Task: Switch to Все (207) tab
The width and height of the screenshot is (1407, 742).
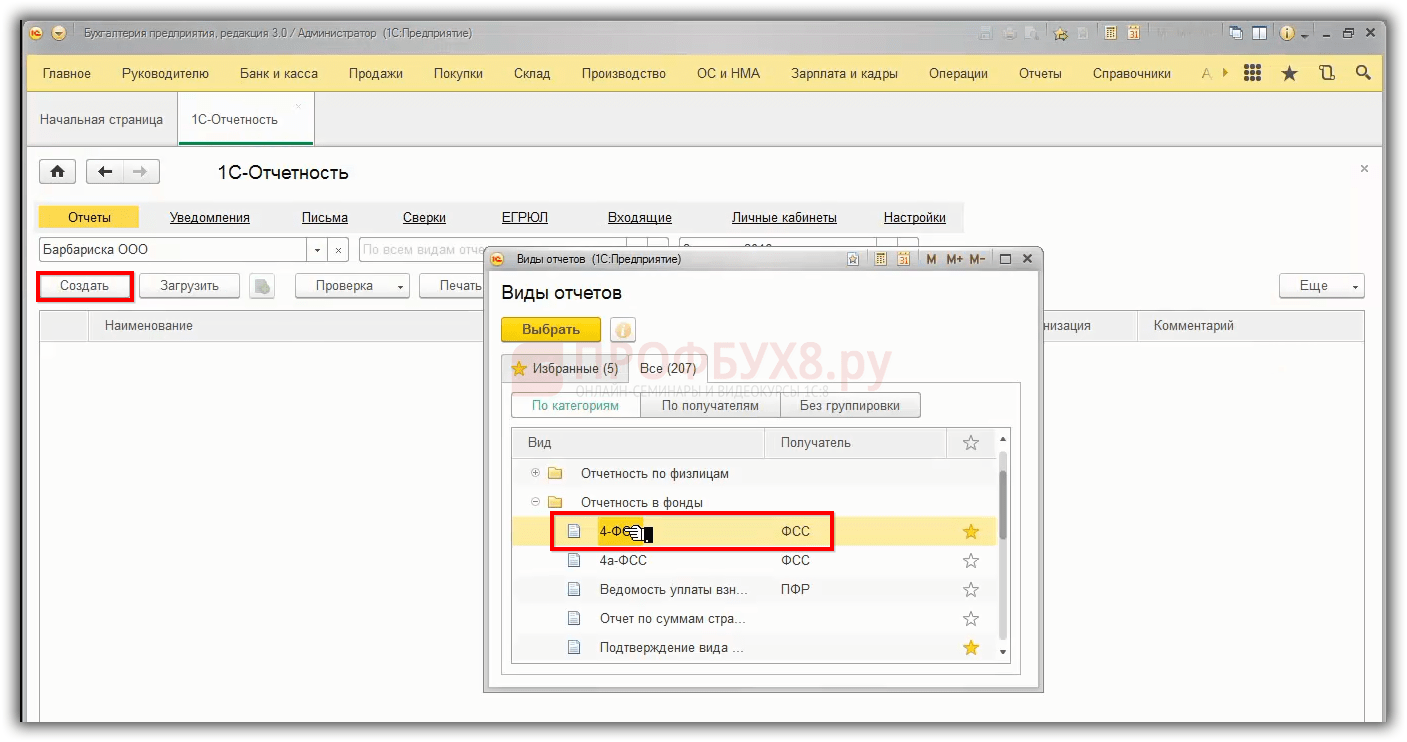Action: [x=668, y=368]
